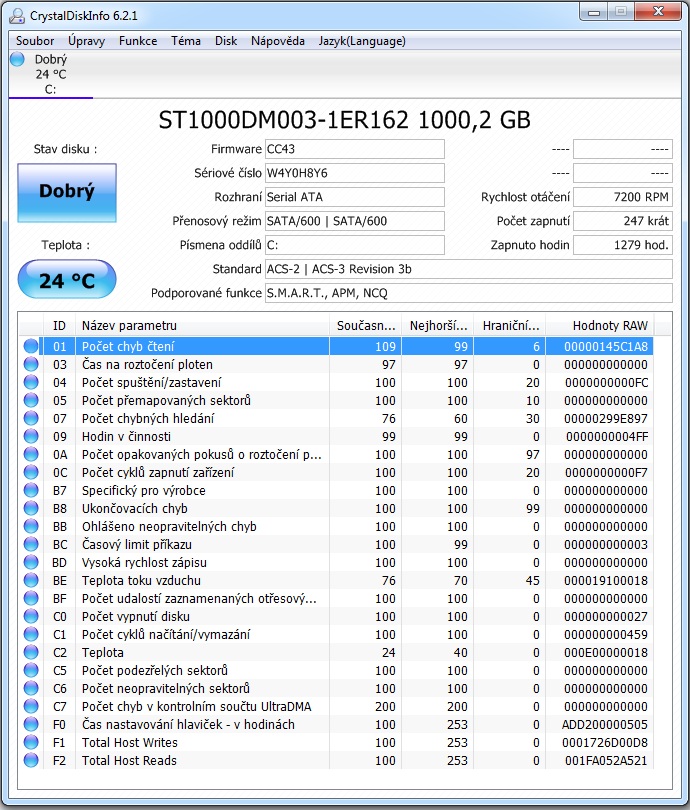
Task: Click the 7200 RPM rotation speed field
Action: [623, 197]
